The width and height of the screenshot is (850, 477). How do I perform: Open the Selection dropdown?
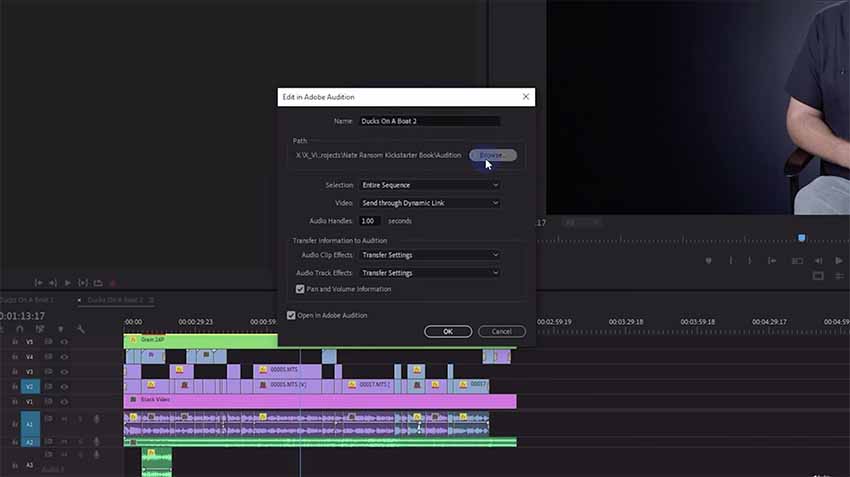pos(430,185)
